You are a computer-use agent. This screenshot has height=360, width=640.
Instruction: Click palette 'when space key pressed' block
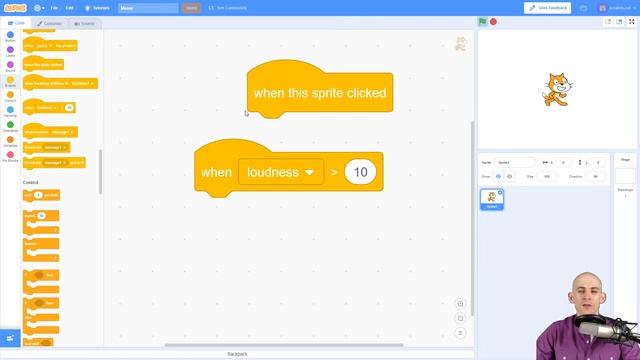click(x=50, y=45)
